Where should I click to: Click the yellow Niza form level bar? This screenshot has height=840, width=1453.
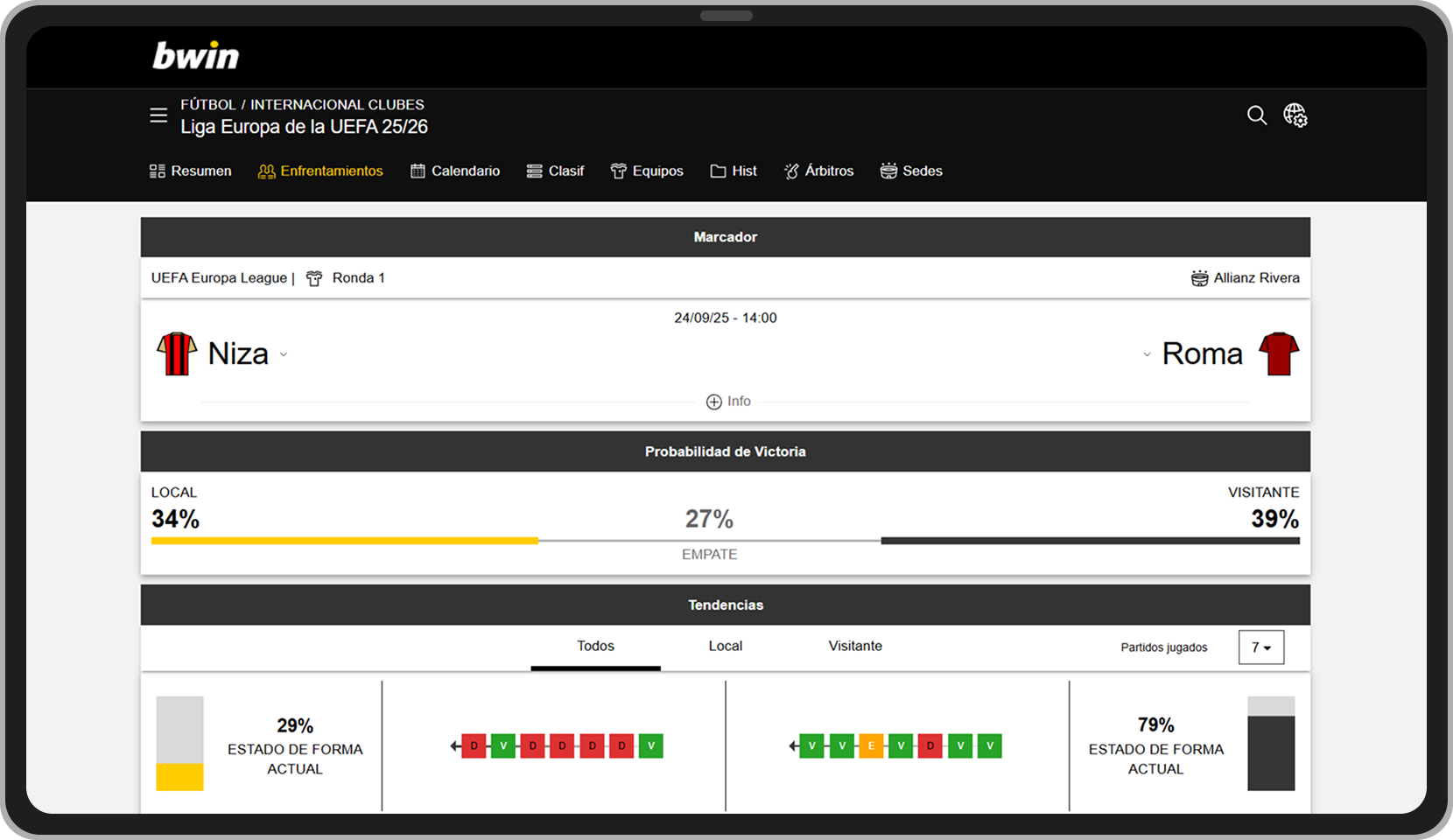(179, 777)
